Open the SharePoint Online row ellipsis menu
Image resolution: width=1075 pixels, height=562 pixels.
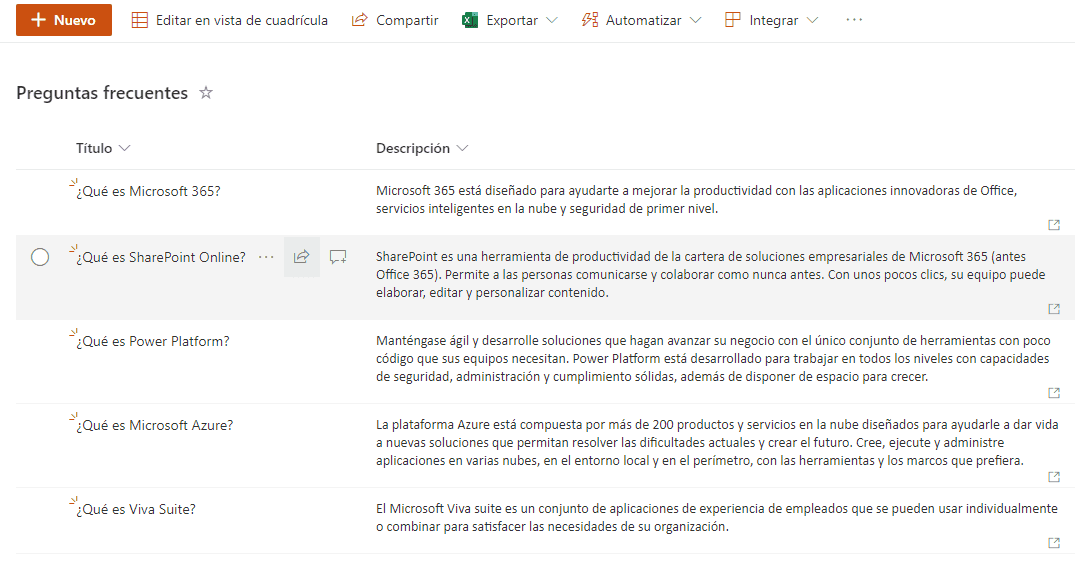coord(266,257)
